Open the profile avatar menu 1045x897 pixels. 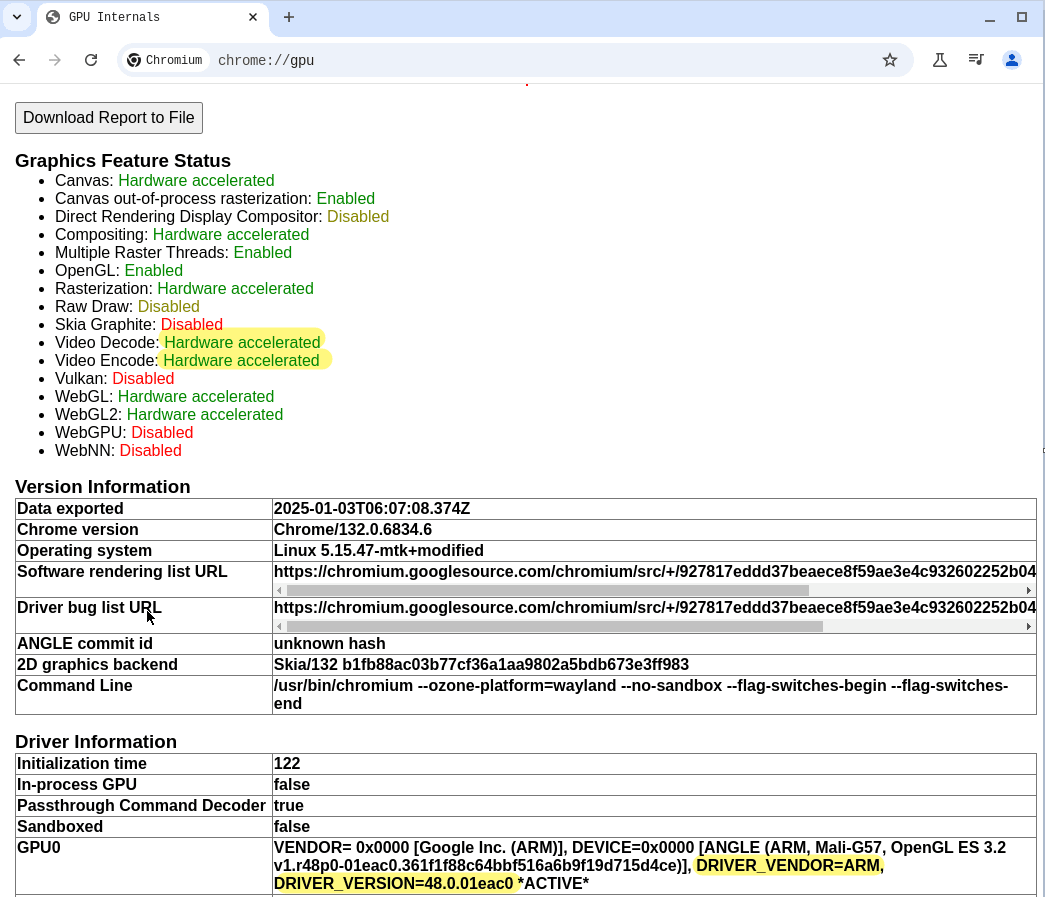point(1012,60)
